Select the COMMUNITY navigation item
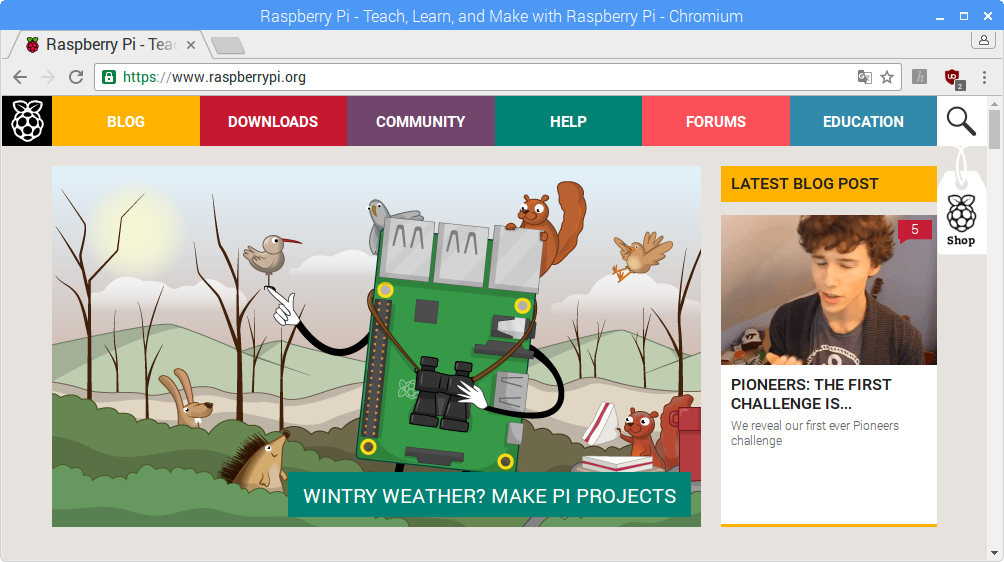1004x562 pixels. point(421,121)
